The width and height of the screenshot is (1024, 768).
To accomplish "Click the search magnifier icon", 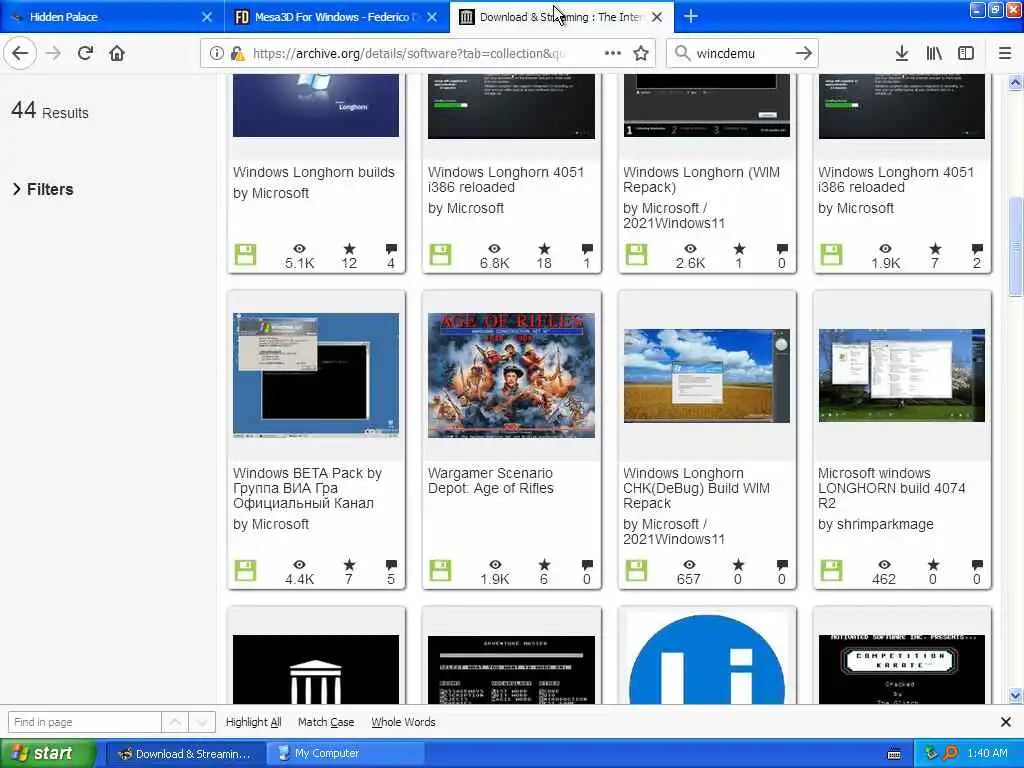I will (682, 54).
